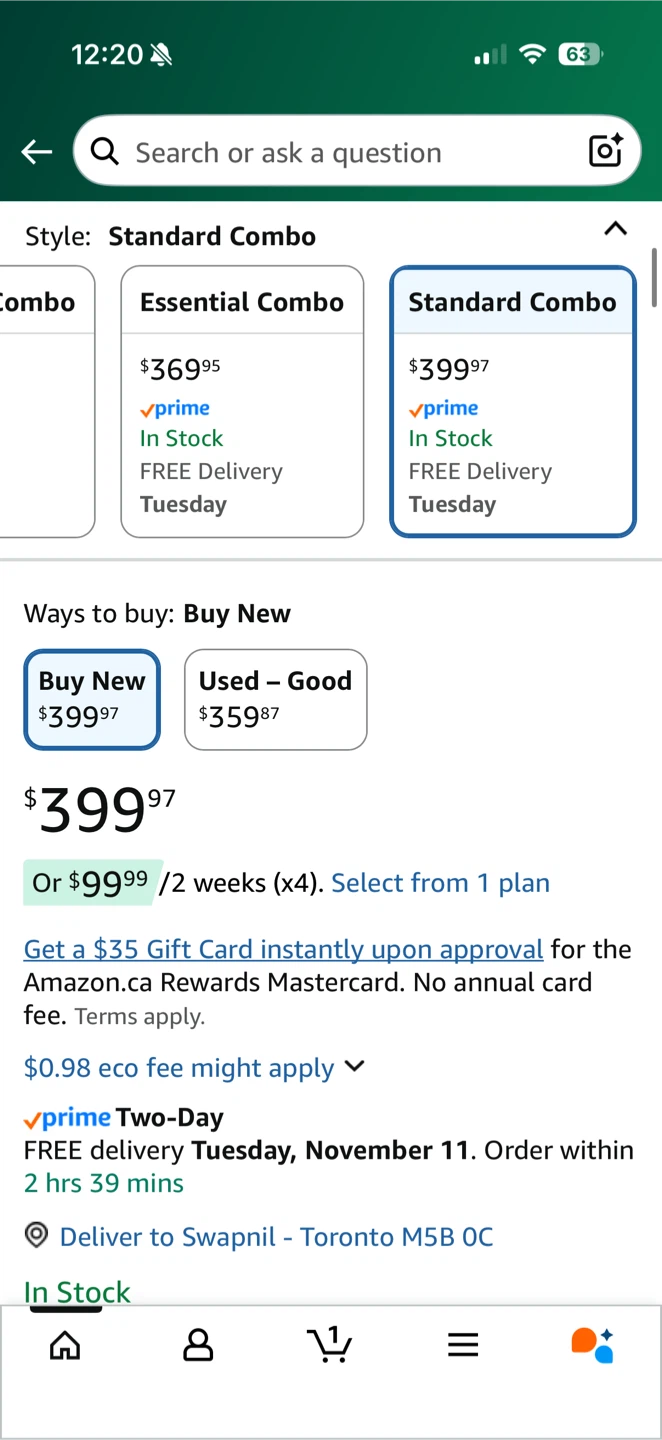
Task: Open the Rufus AI assistant icon
Action: tap(592, 1345)
